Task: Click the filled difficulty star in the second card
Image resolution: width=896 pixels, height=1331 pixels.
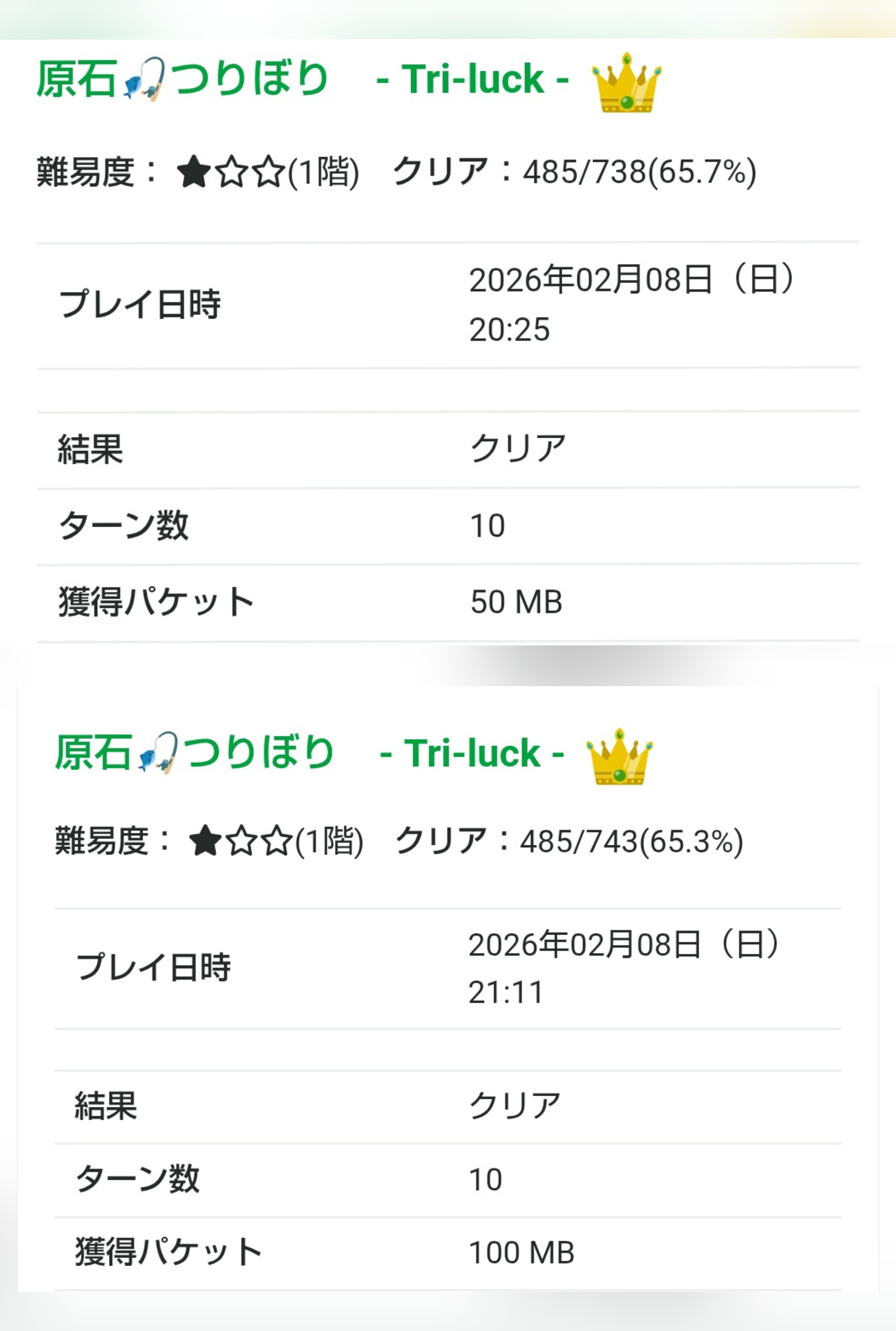Action: [205, 842]
